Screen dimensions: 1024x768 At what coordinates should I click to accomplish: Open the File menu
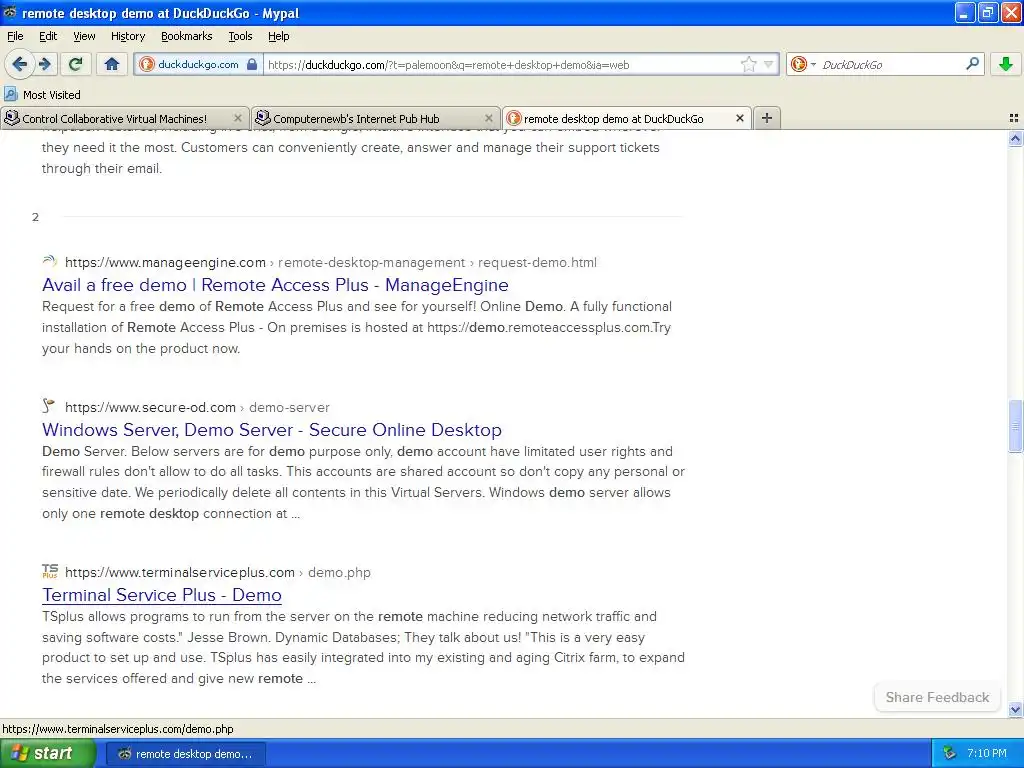15,36
